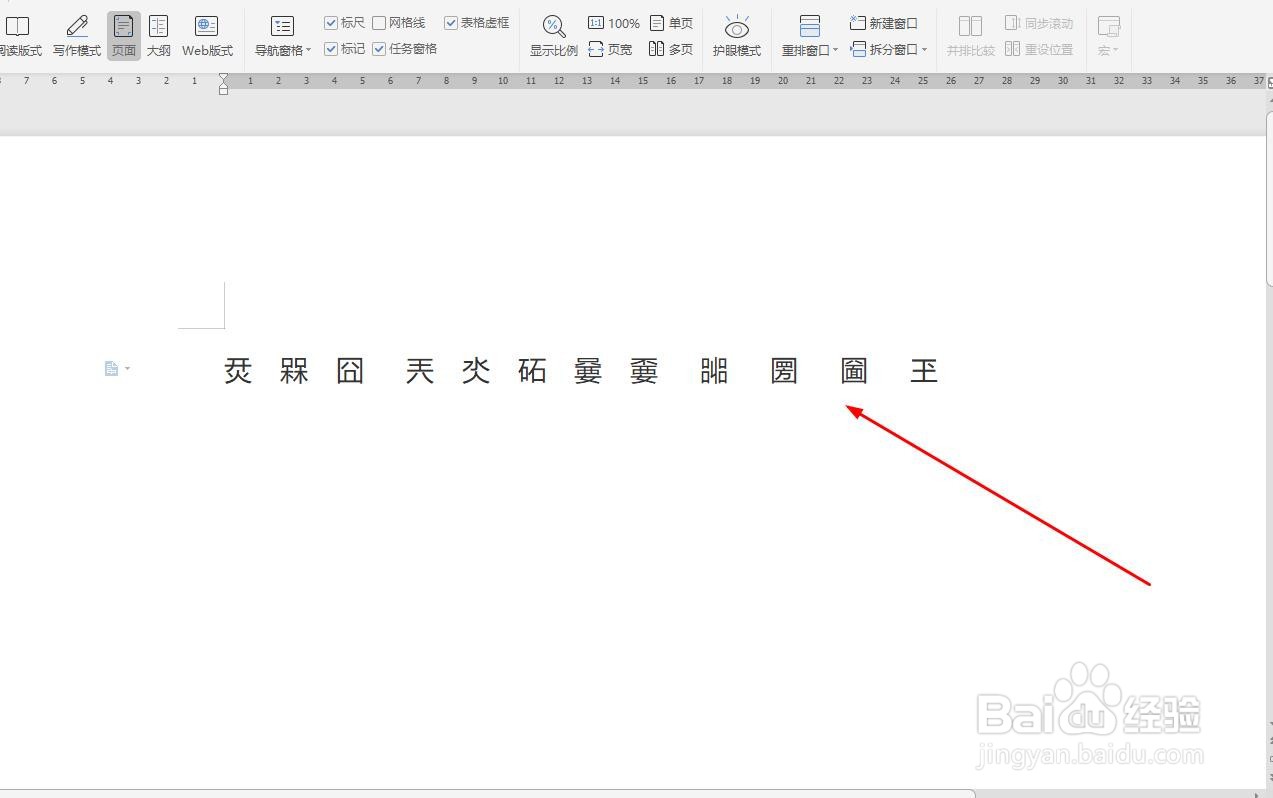Click the character 嫑 in document
Image resolution: width=1273 pixels, height=798 pixels.
pyautogui.click(x=644, y=371)
